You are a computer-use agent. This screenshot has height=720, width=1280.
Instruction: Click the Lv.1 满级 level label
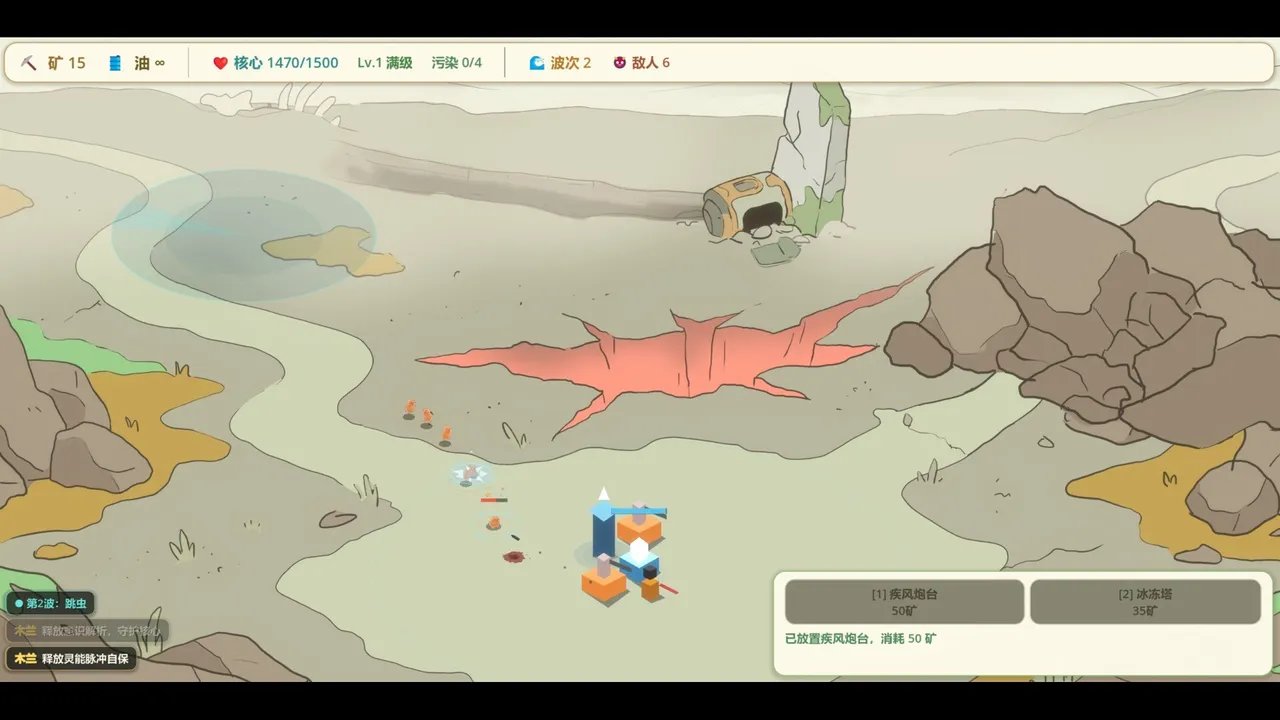pos(385,63)
